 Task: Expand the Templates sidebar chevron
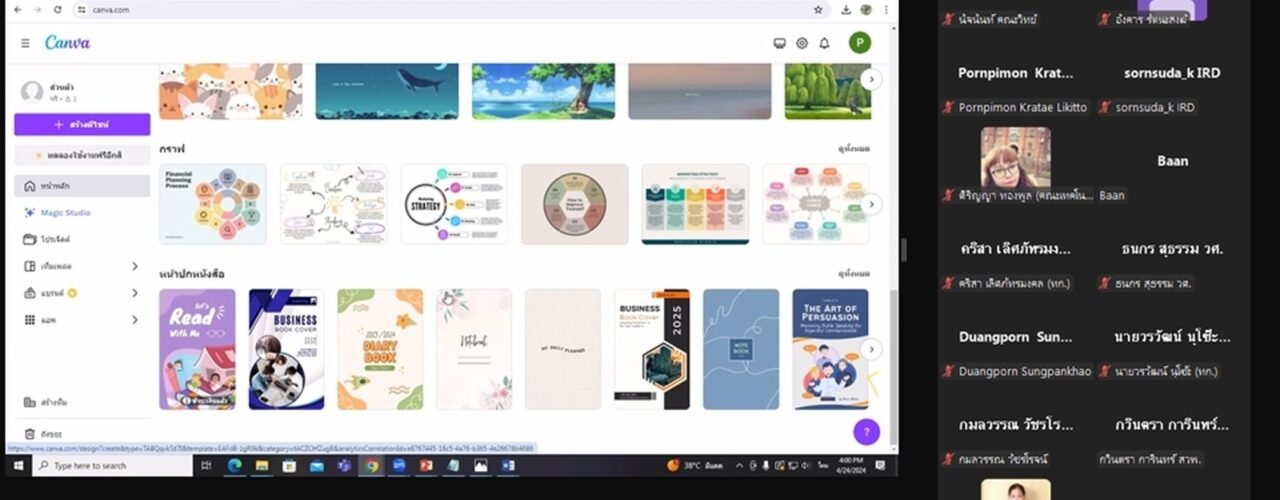135,266
